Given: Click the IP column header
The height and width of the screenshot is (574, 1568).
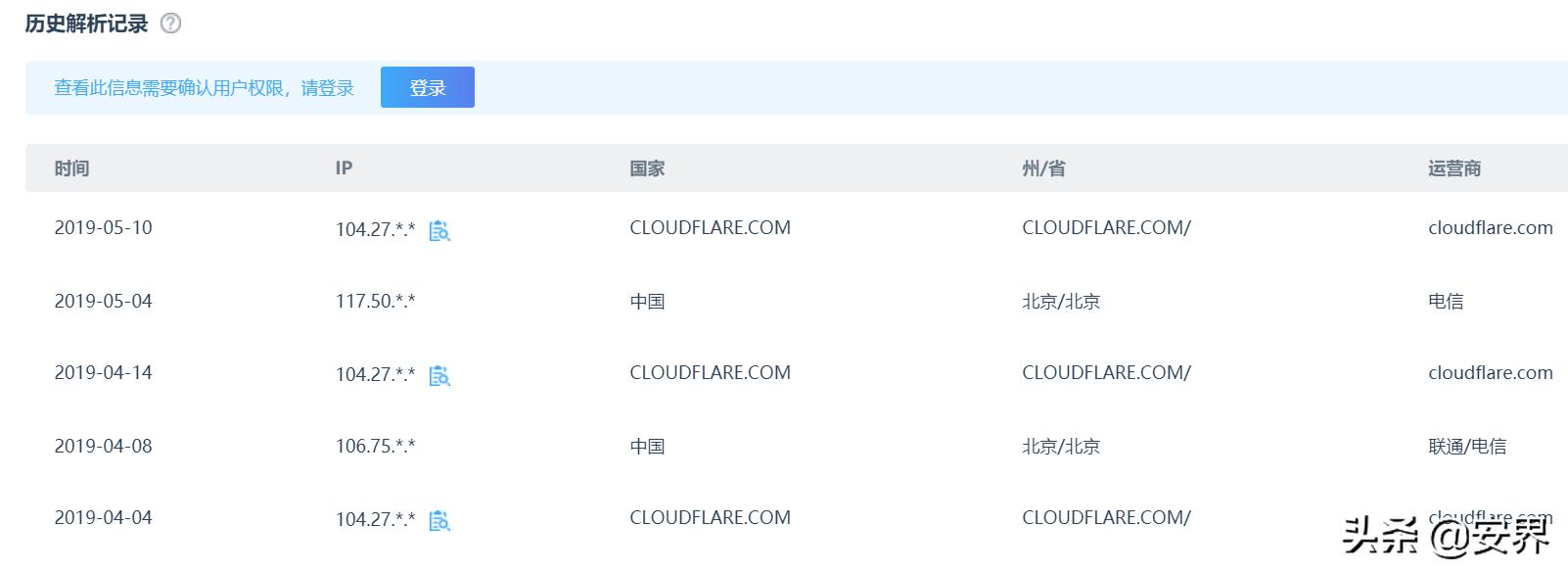Looking at the screenshot, I should pos(344,168).
